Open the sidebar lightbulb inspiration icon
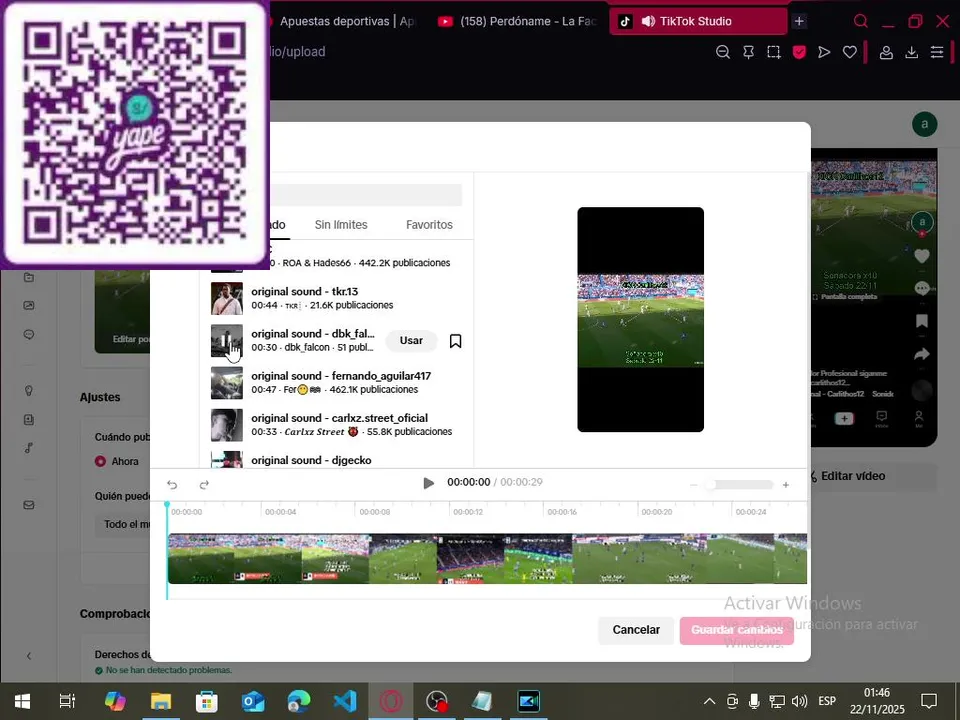The height and width of the screenshot is (720, 960). (x=29, y=391)
